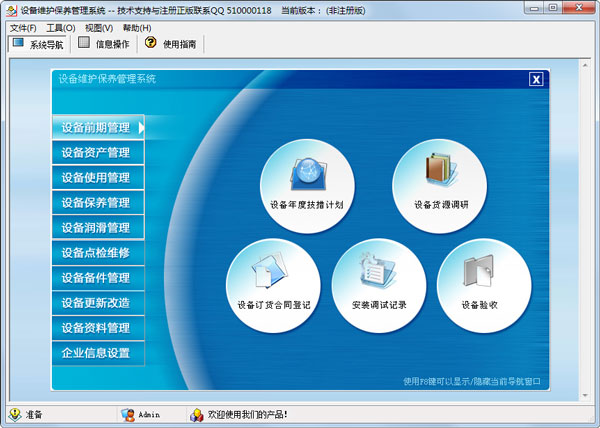Open the 帮助(H) menu
This screenshot has width=600, height=428.
[x=137, y=28]
